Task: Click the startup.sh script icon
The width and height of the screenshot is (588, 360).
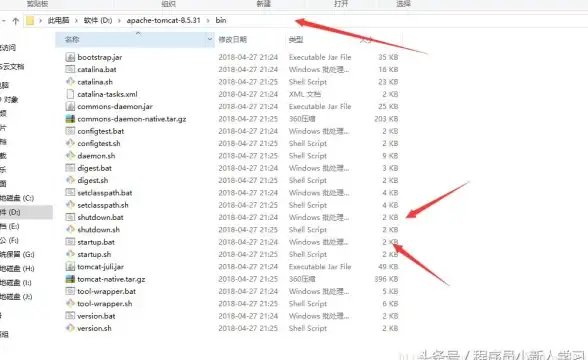Action: (70, 254)
